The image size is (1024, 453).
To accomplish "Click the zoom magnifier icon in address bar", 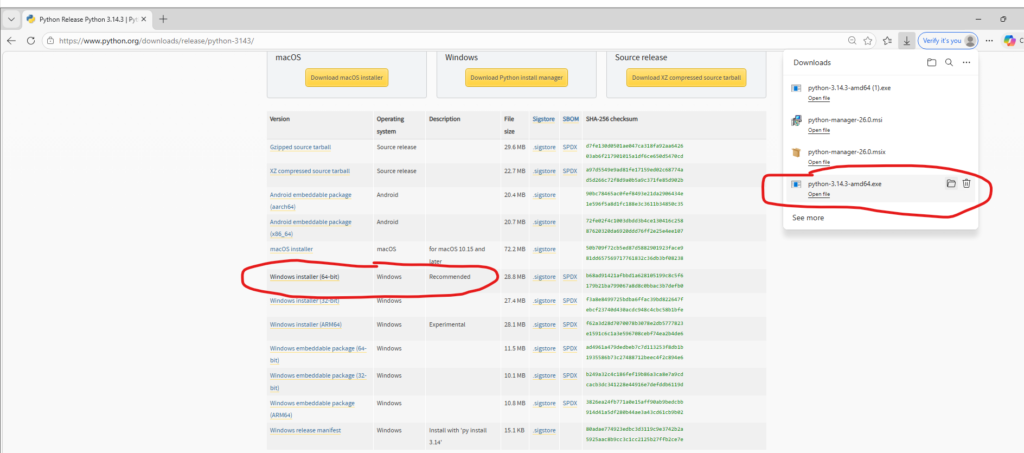I will click(x=852, y=41).
